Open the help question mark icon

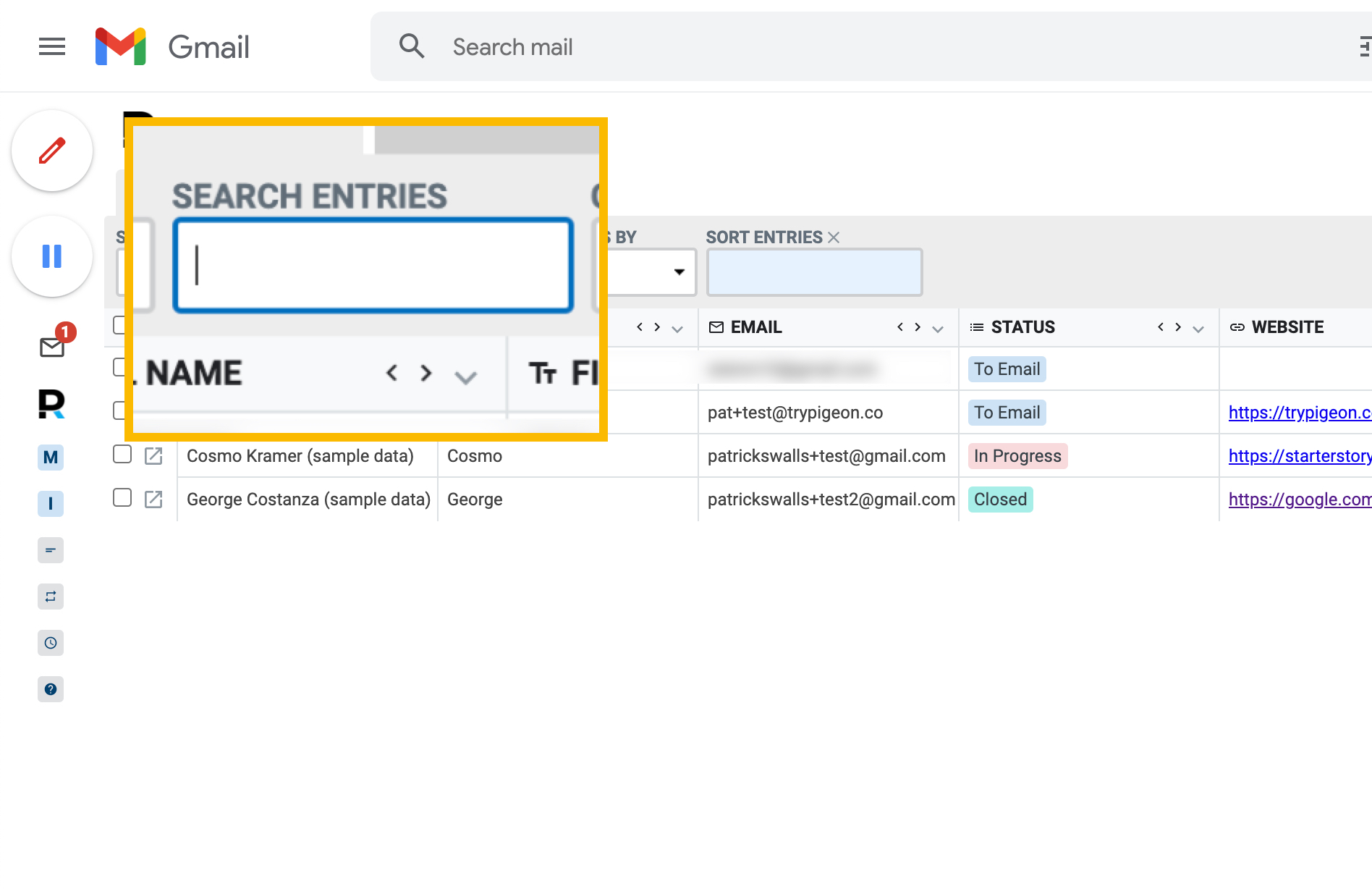pos(51,689)
